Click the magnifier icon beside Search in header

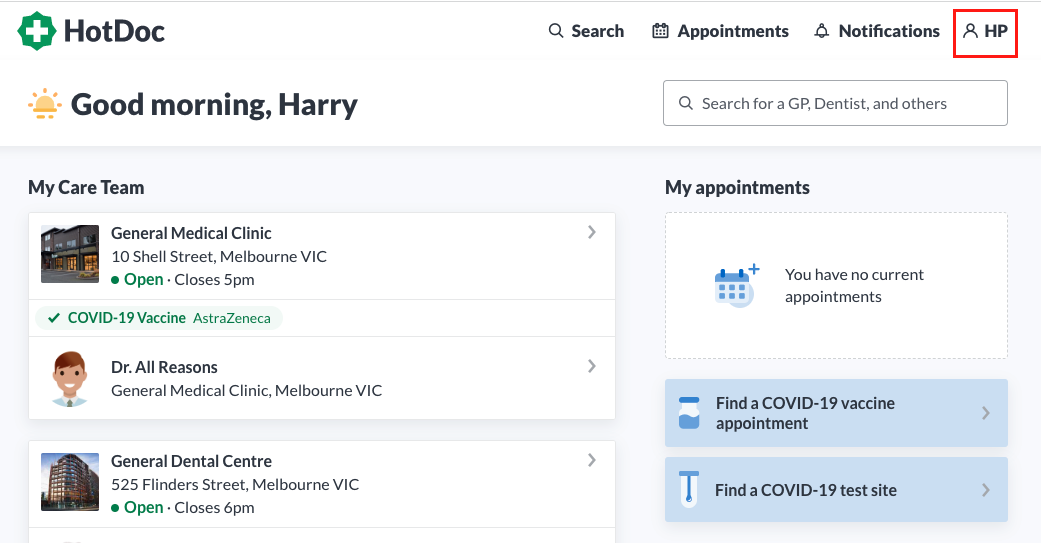(x=556, y=31)
